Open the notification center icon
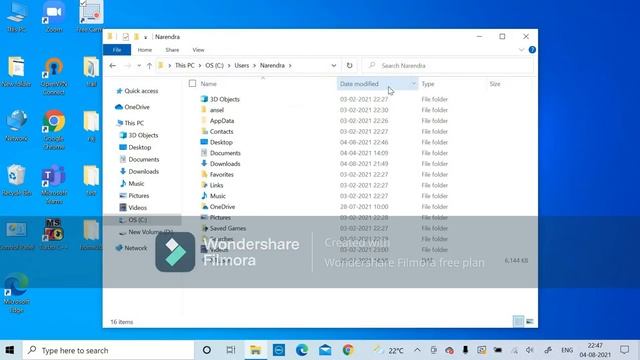640x360 pixels. 624,350
